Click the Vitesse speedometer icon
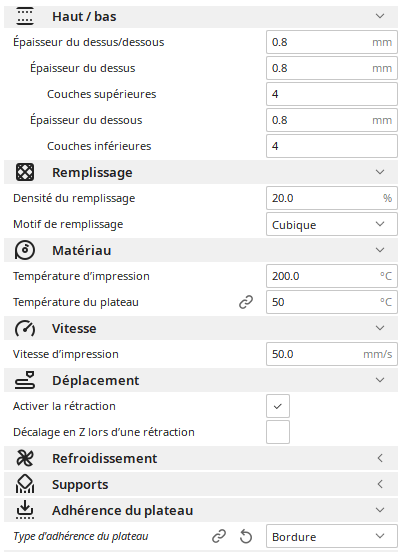 (x=25, y=328)
